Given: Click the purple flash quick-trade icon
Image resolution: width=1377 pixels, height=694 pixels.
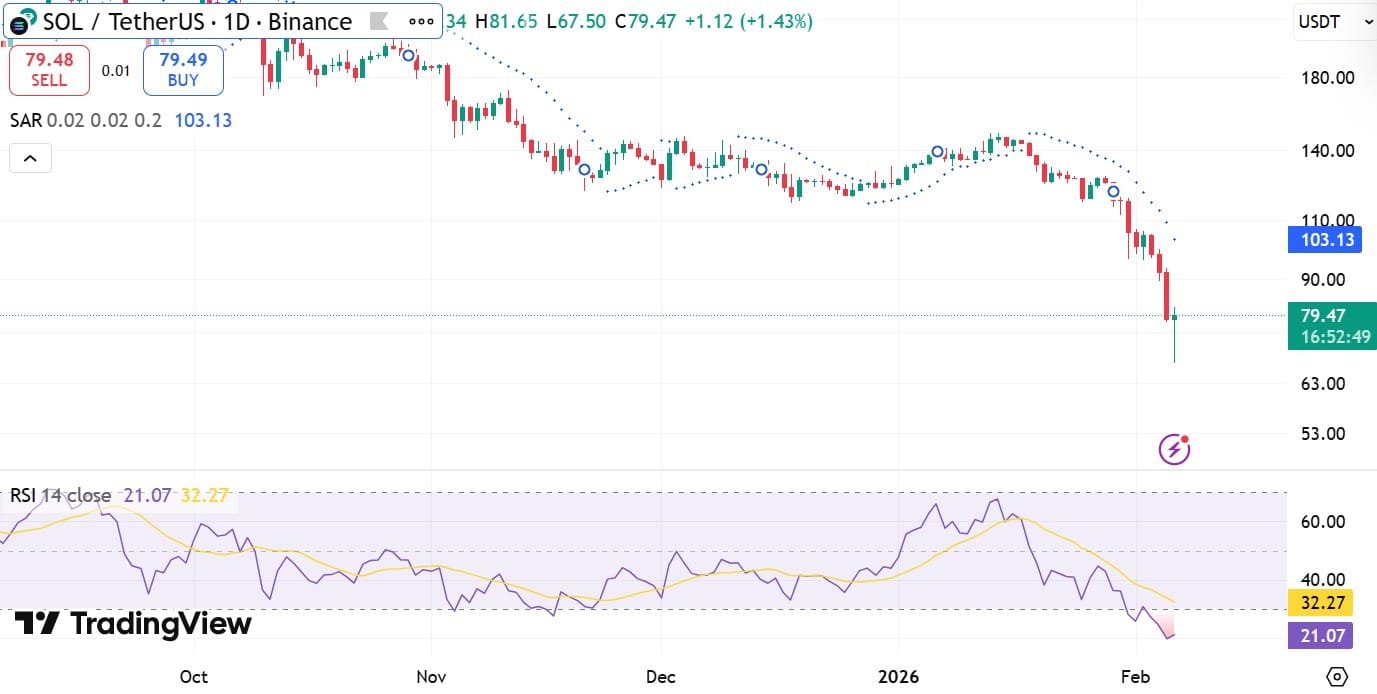Looking at the screenshot, I should 1172,448.
